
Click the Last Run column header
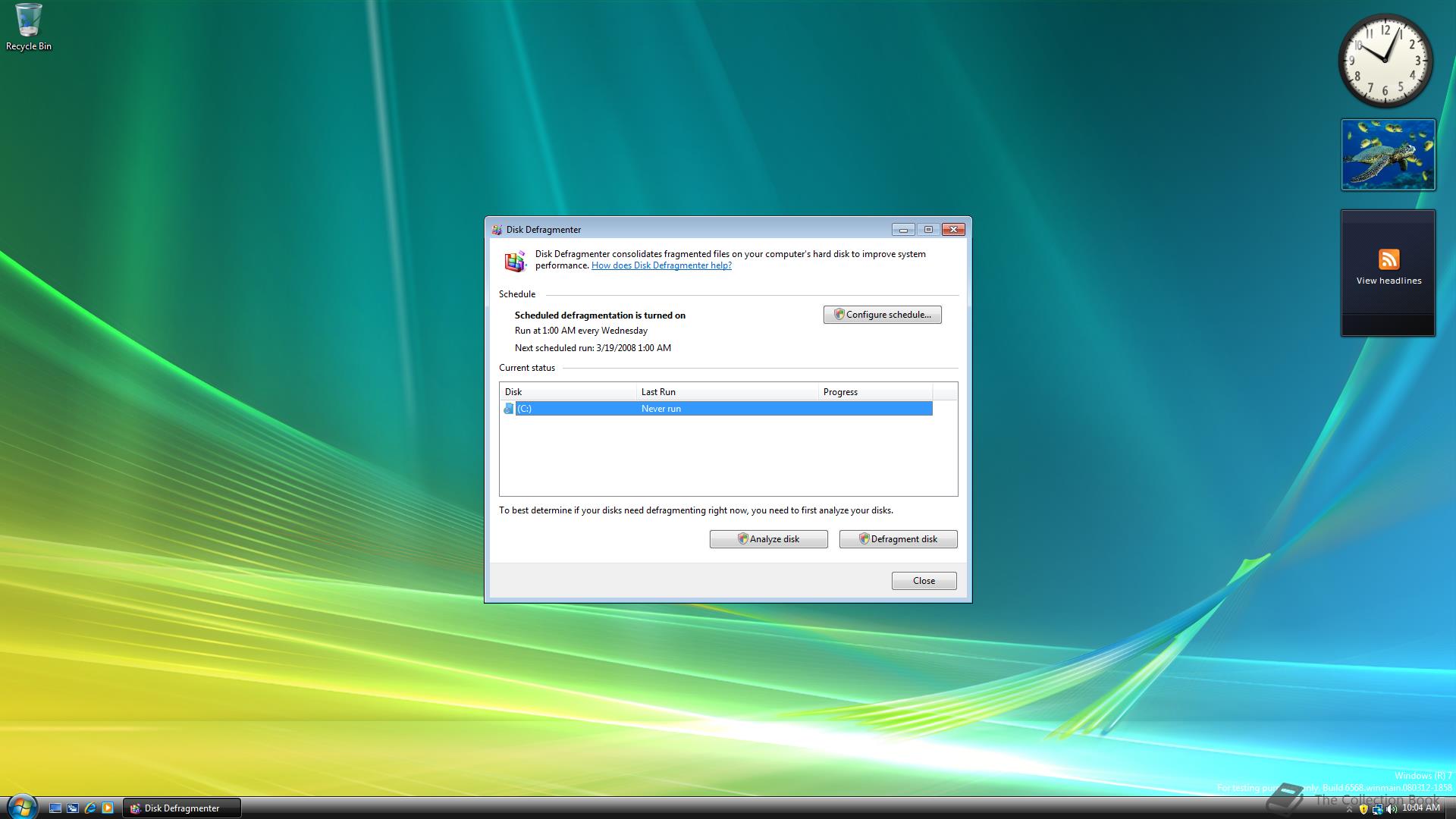coord(727,392)
